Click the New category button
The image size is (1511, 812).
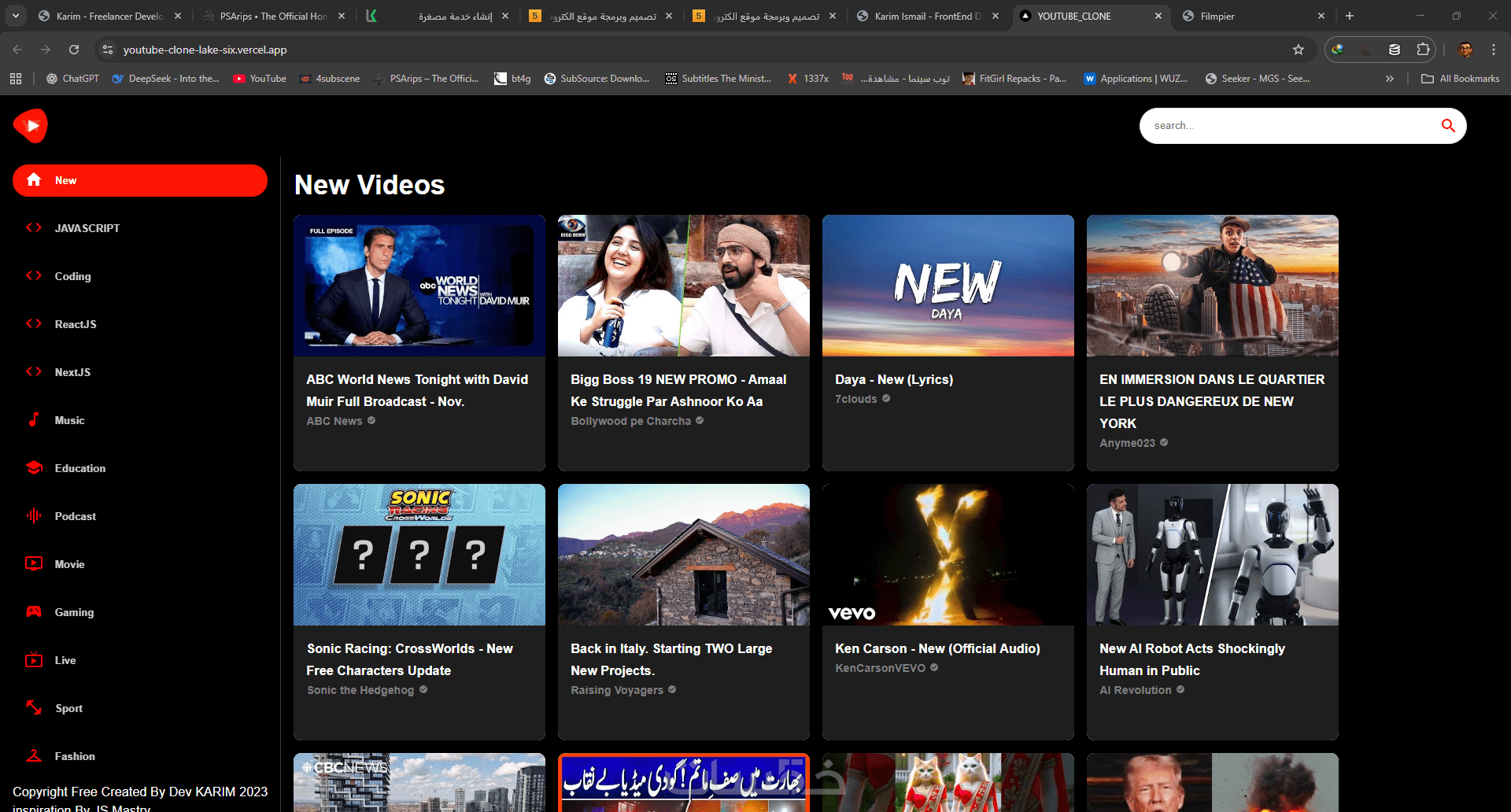click(x=140, y=180)
